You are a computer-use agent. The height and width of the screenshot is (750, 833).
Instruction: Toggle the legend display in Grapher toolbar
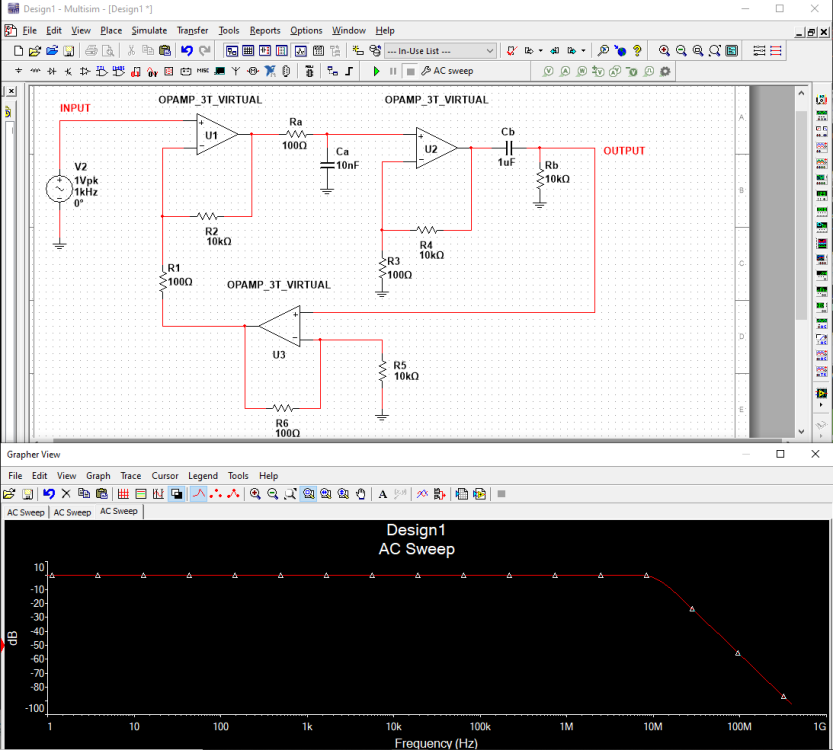point(141,493)
